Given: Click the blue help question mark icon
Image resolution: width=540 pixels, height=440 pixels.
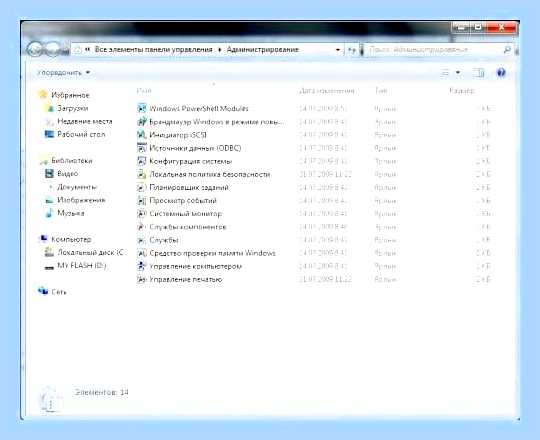Looking at the screenshot, I should tap(501, 73).
